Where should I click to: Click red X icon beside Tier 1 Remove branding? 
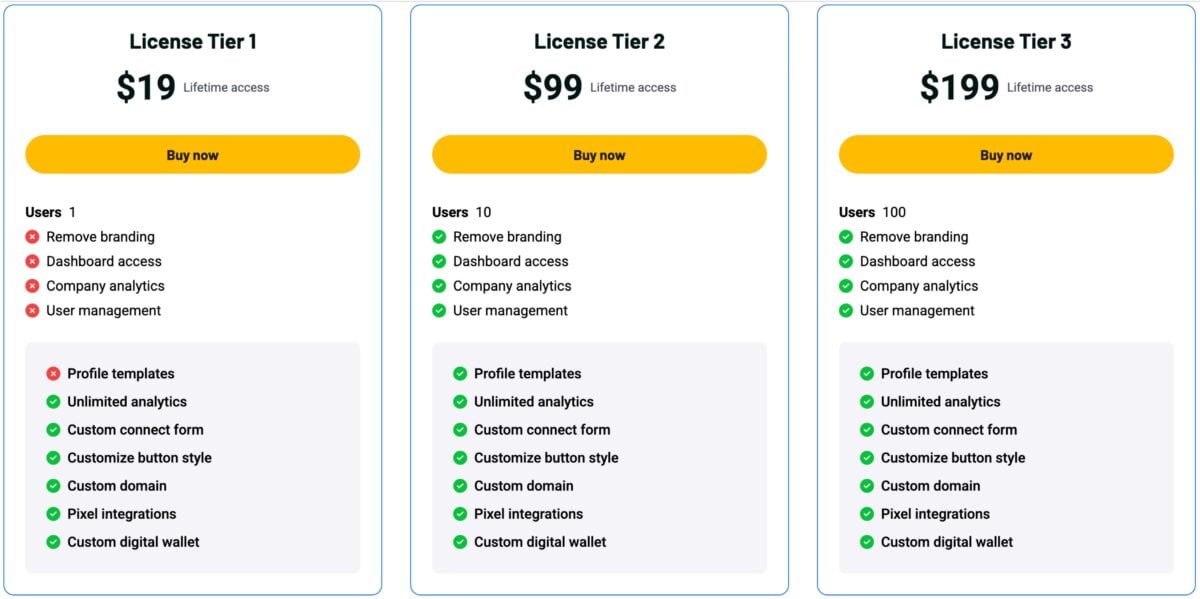pyautogui.click(x=32, y=237)
